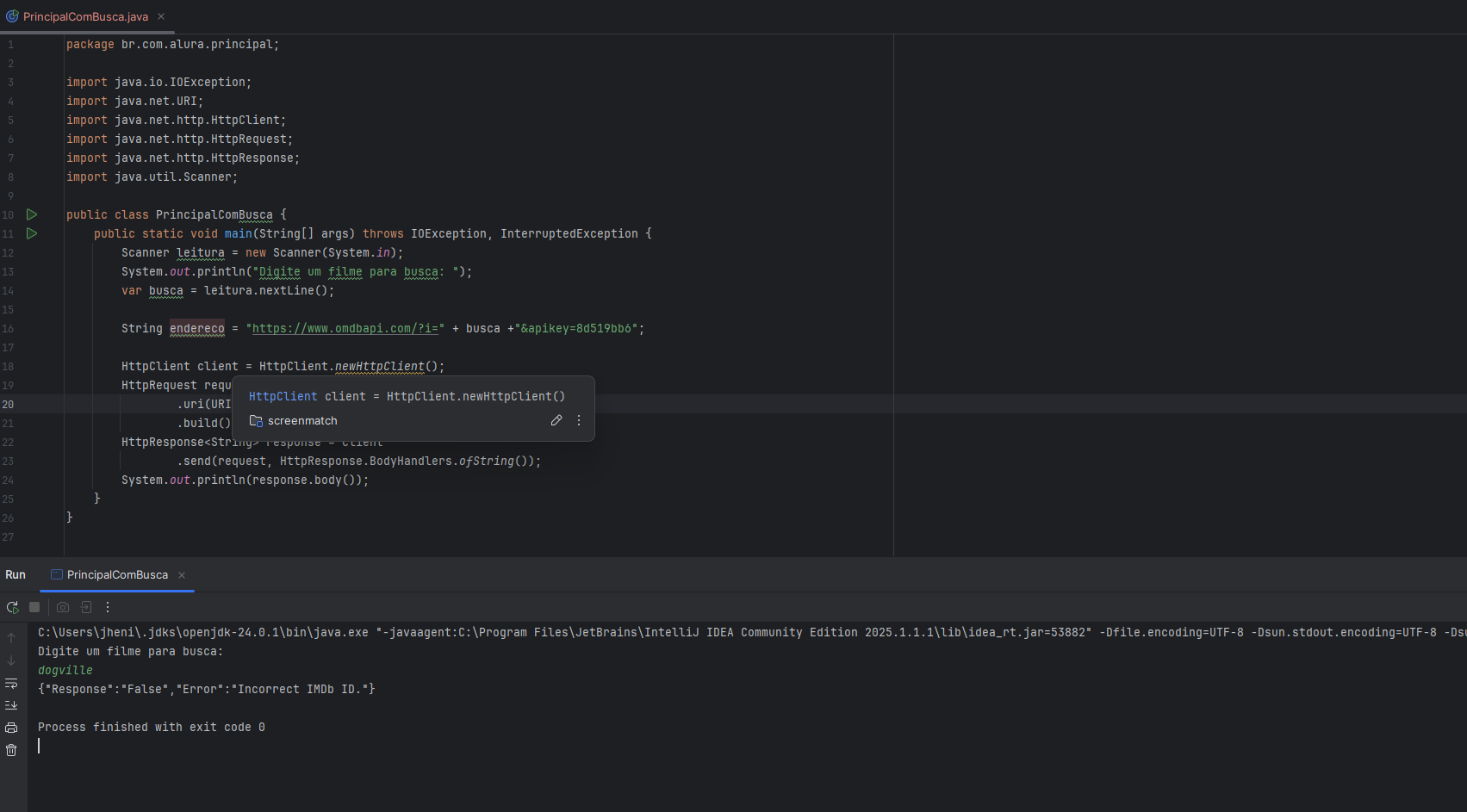Close the PrincipalComBusca run tab

point(182,575)
